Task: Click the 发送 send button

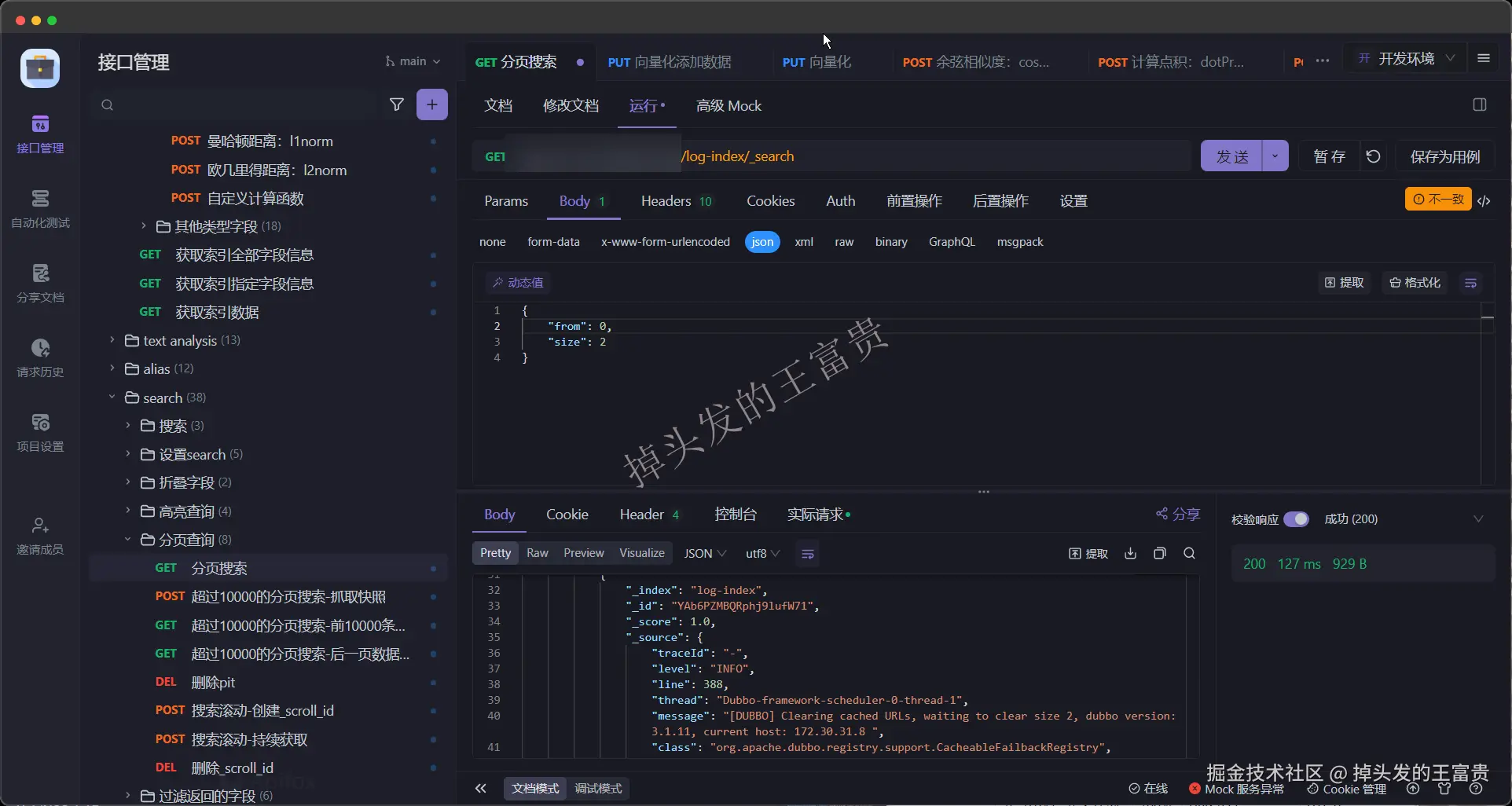Action: pos(1231,156)
